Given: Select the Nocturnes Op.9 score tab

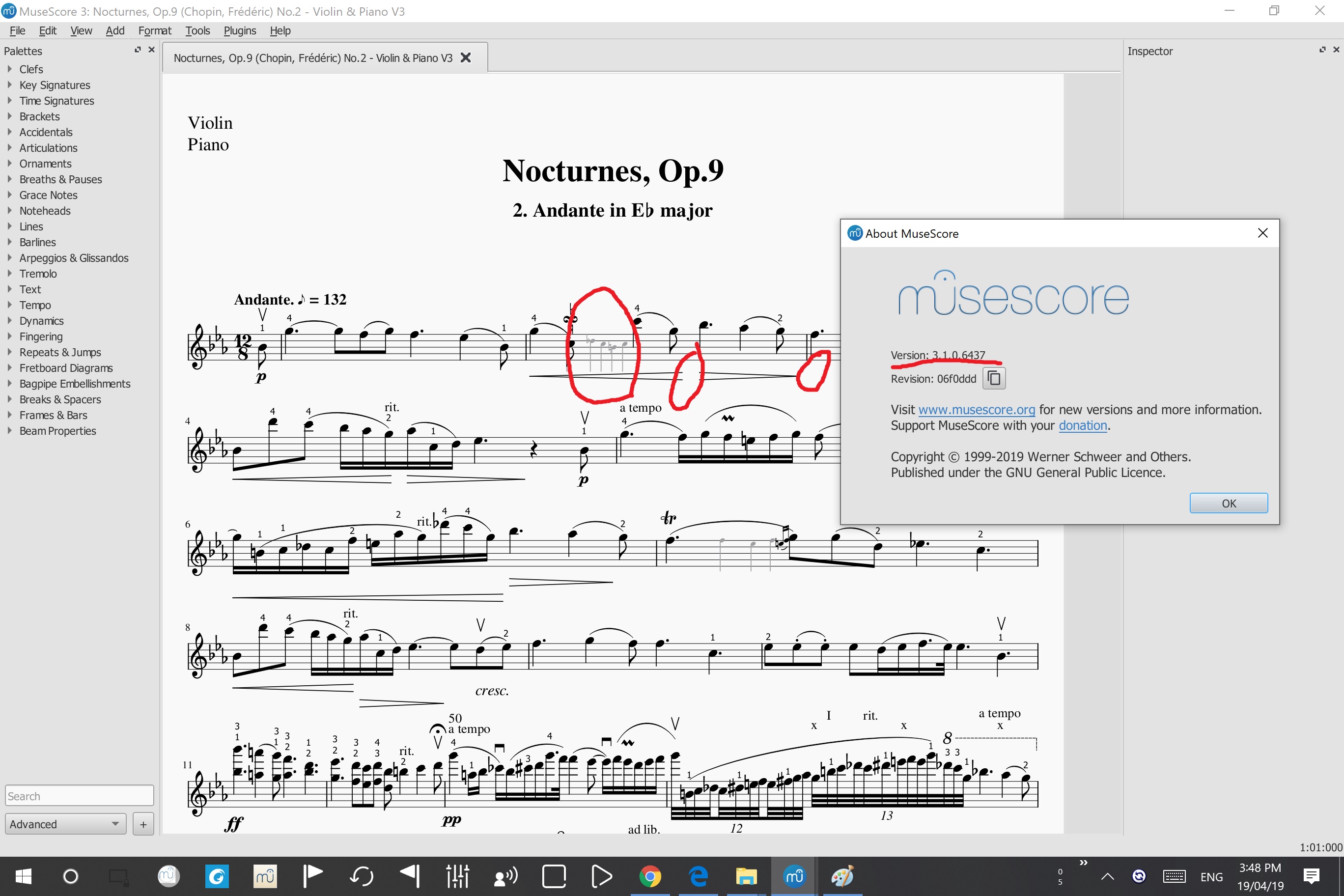Looking at the screenshot, I should click(325, 57).
